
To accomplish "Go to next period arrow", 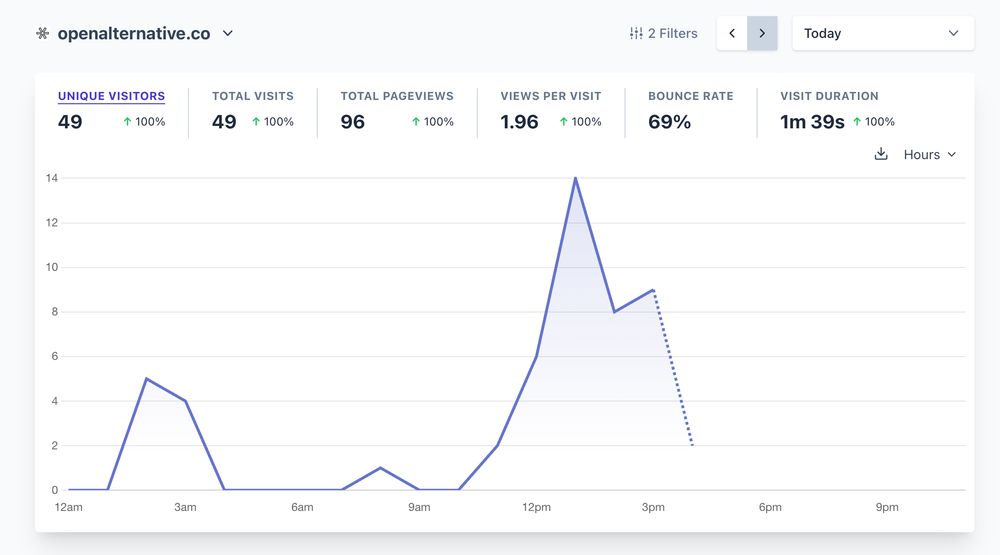I will click(762, 33).
